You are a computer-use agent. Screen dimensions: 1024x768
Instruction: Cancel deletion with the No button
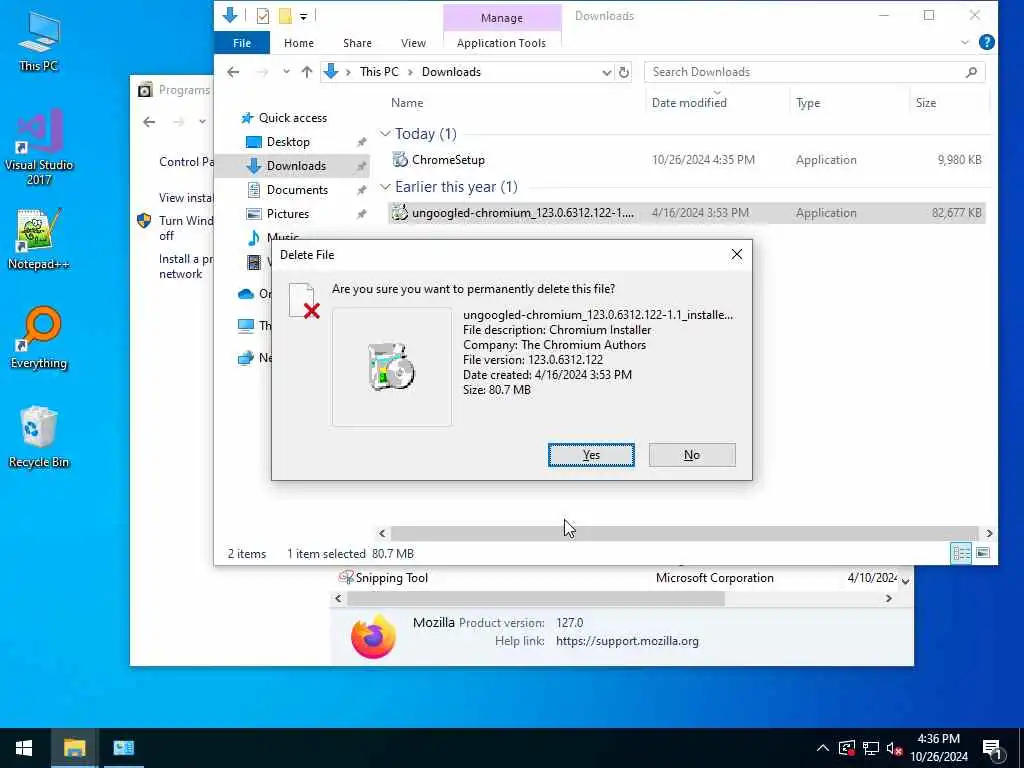point(692,455)
